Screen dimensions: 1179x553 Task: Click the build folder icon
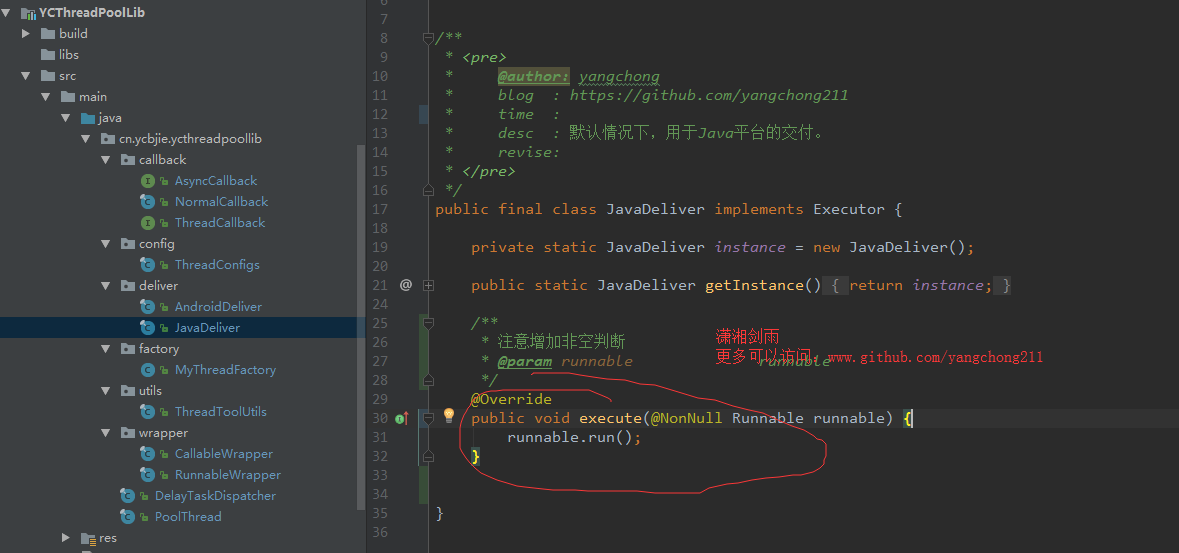coord(48,34)
